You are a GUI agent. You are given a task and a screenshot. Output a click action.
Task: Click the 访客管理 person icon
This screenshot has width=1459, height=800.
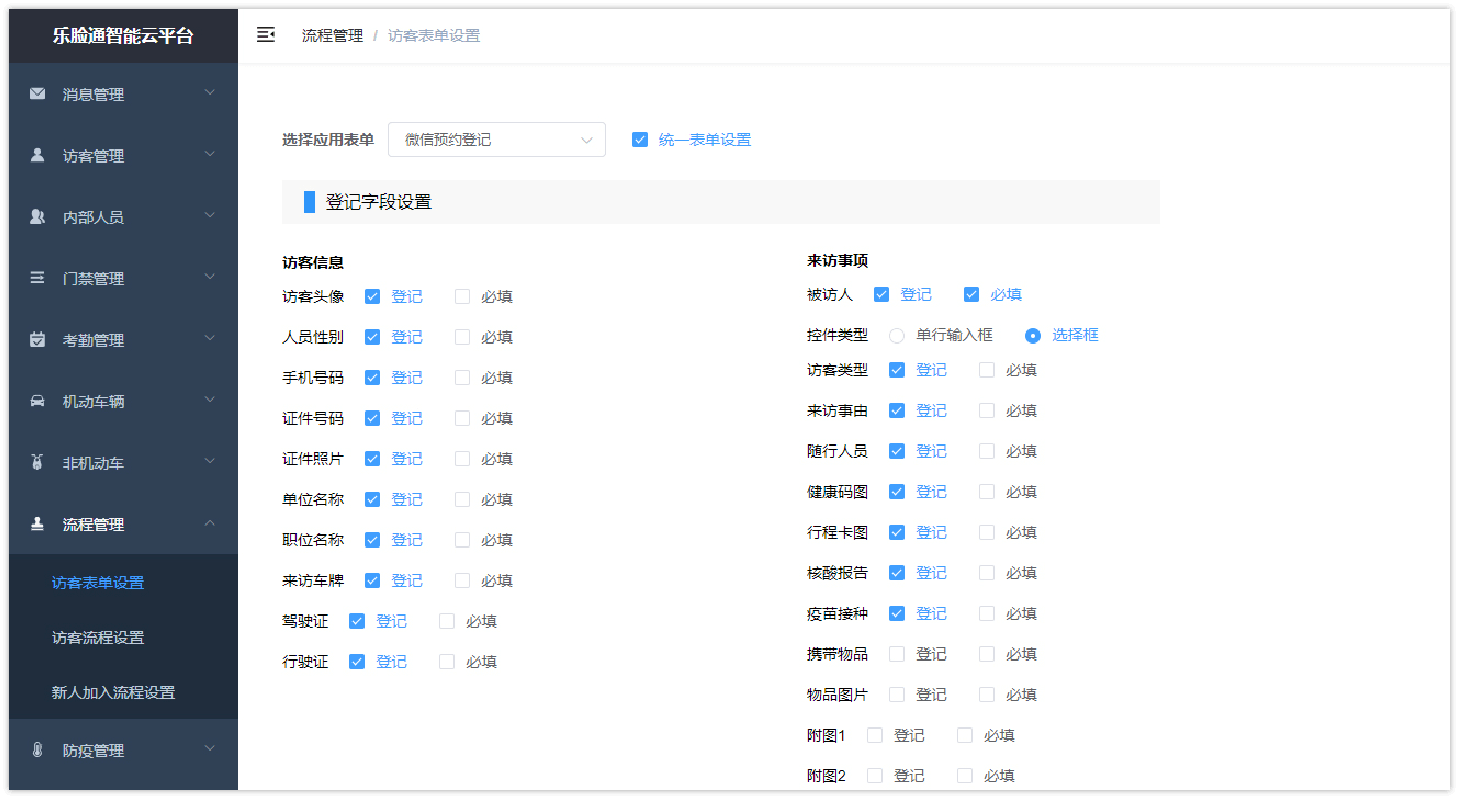point(37,155)
